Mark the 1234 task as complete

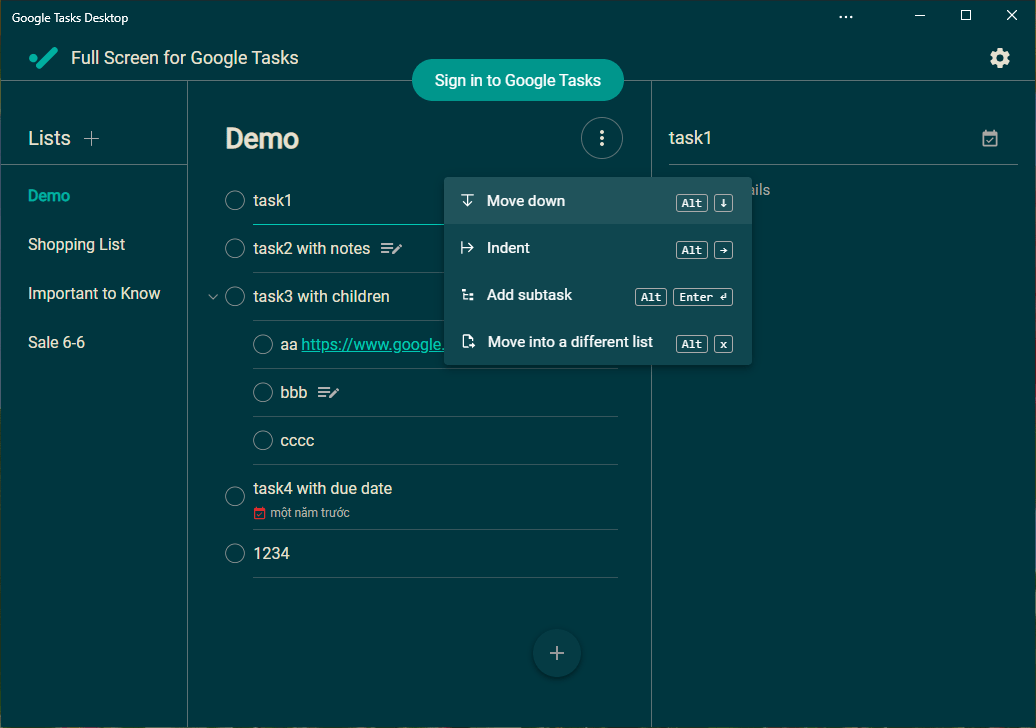235,553
